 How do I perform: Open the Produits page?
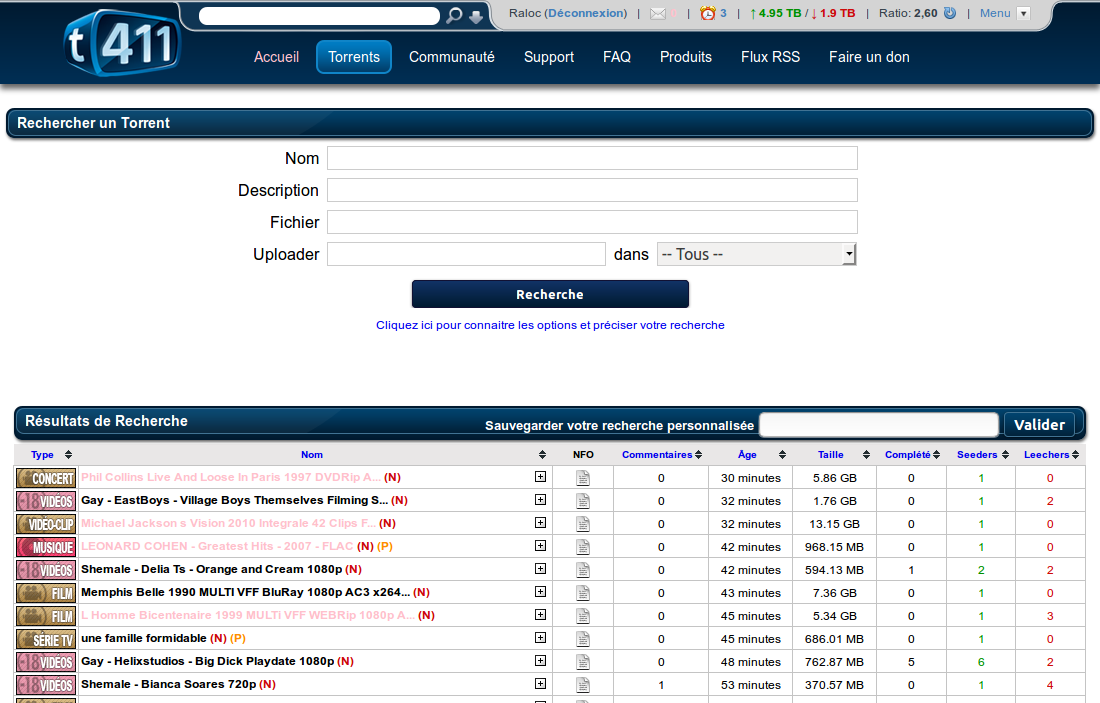685,57
